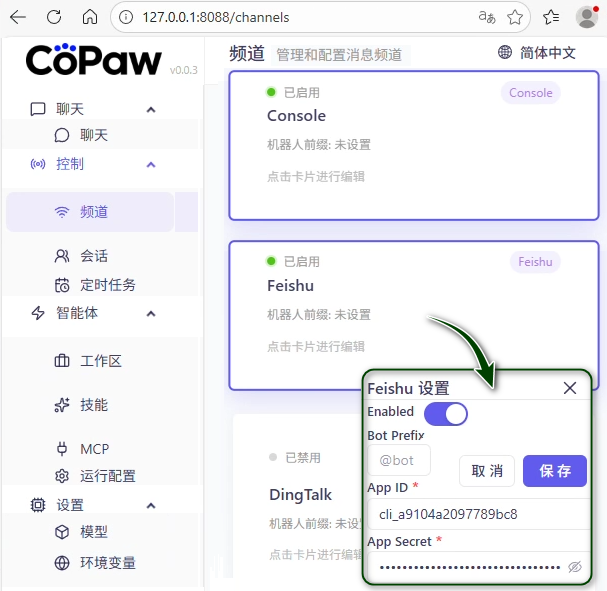Viewport: 607px width, 591px height.
Task: Open the browser profile avatar
Action: click(x=587, y=17)
